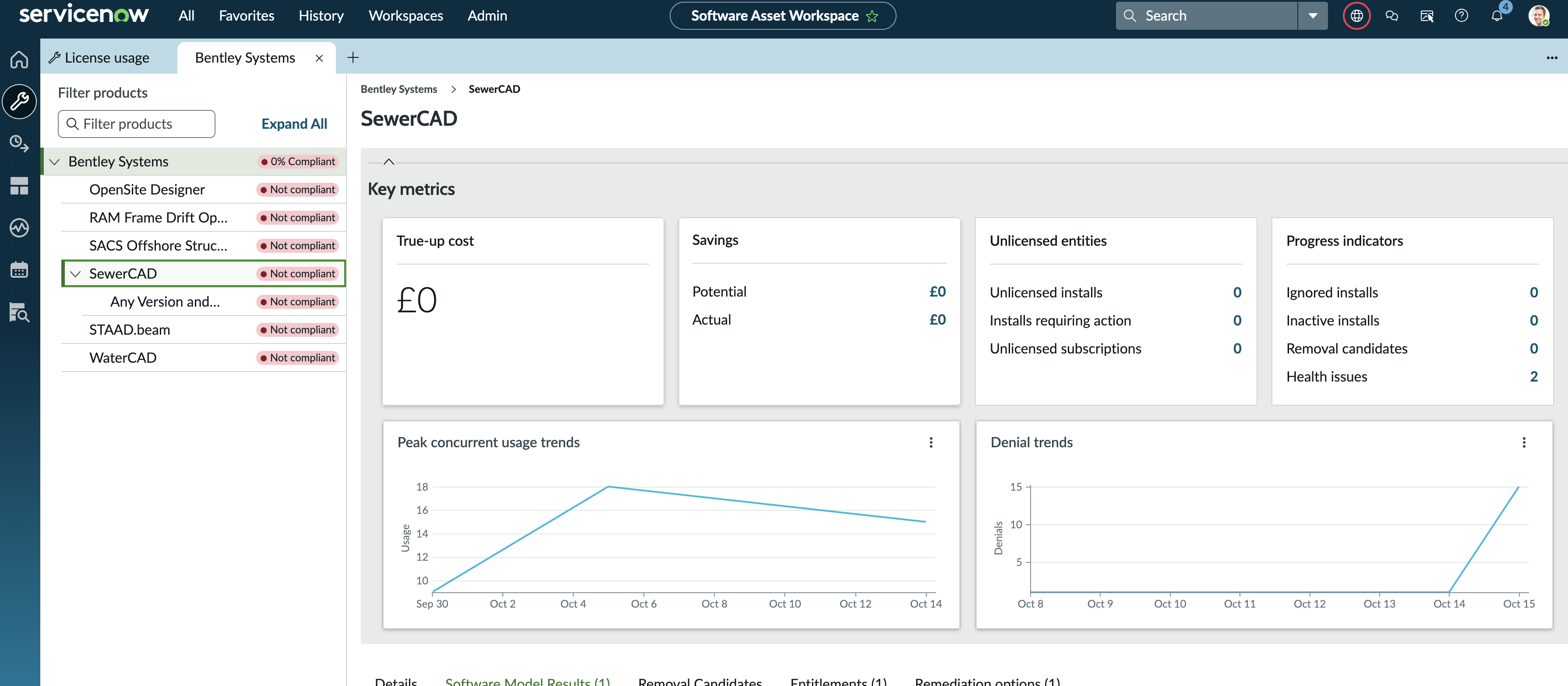Open the All menu
This screenshot has height=686, width=1568.
point(186,16)
